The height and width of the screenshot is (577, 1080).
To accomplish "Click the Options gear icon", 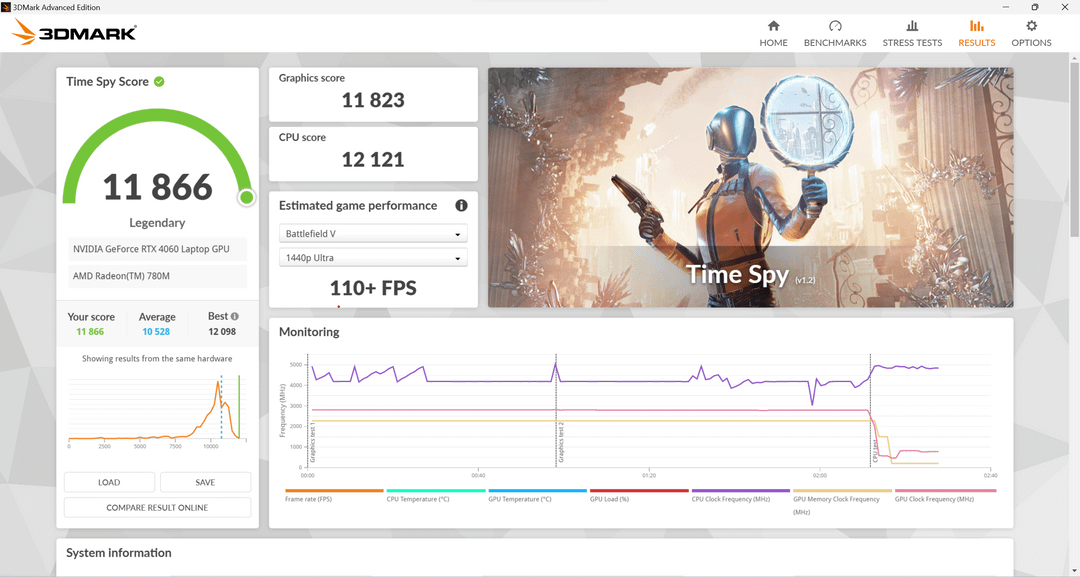I will pos(1031,26).
